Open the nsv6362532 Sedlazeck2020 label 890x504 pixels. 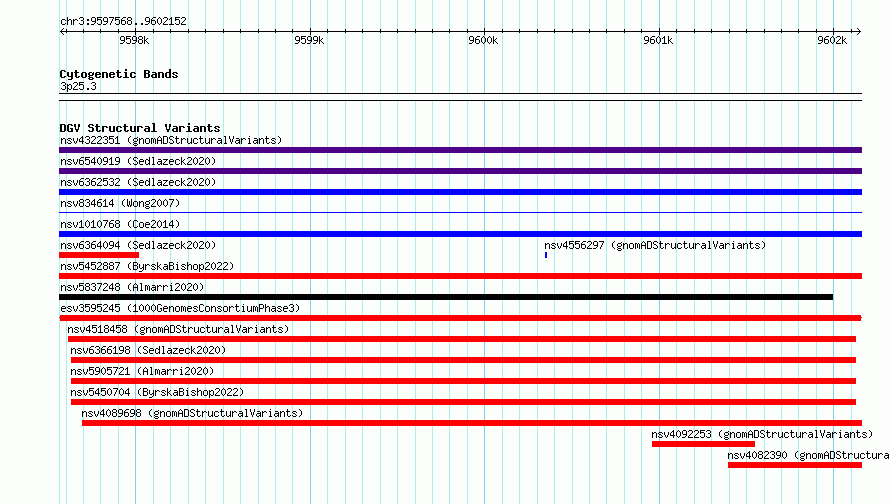click(138, 182)
